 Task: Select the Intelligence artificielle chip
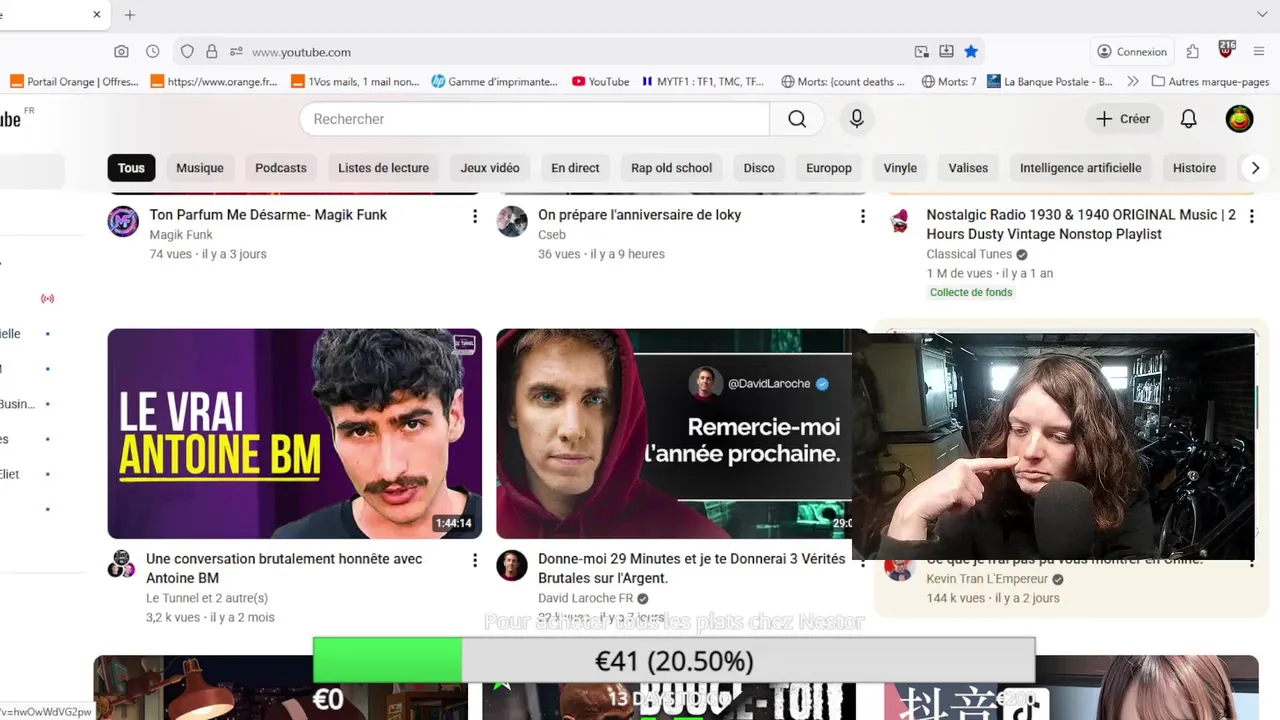[x=1080, y=168]
